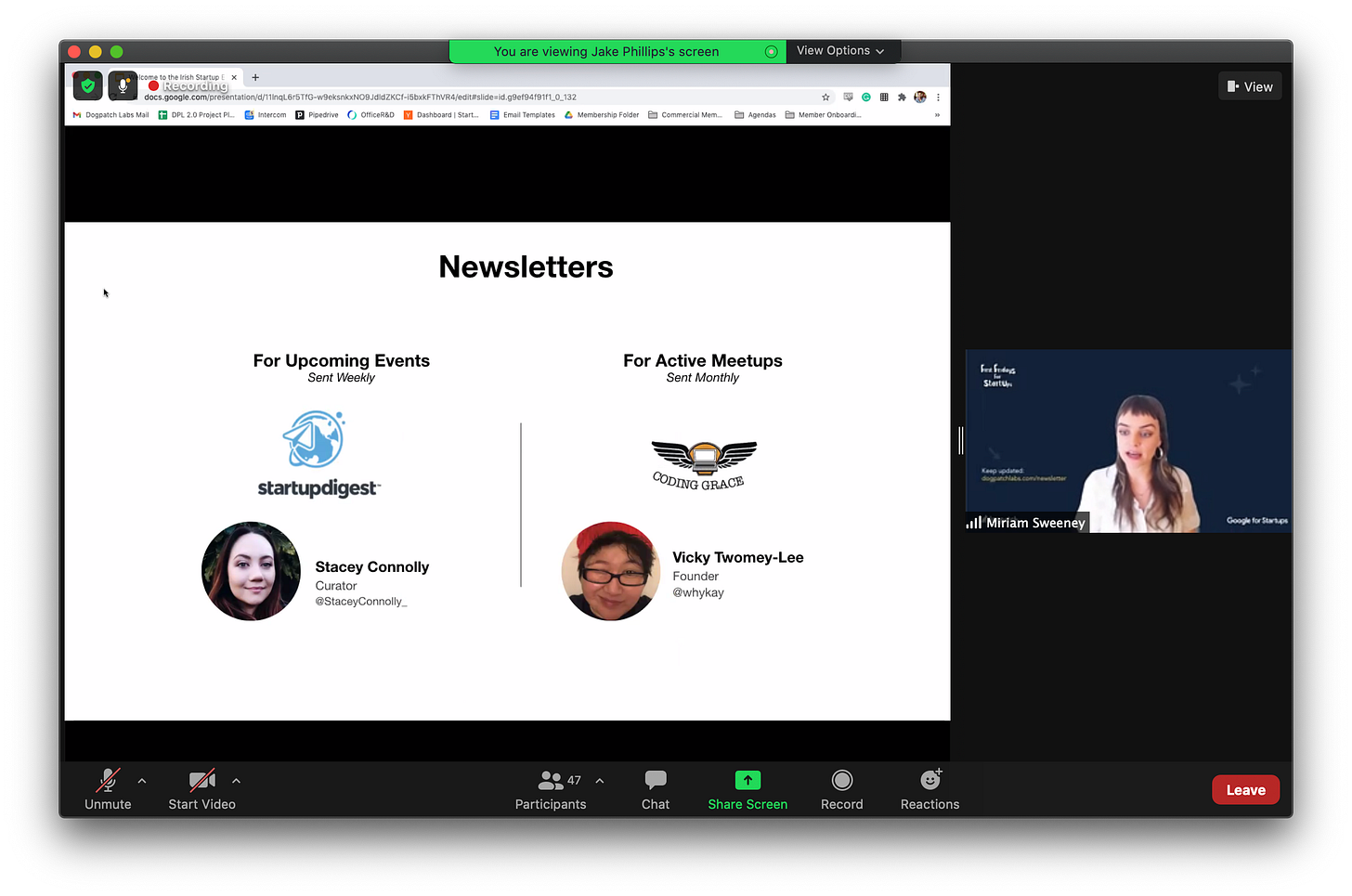Open the Intercom bookmark
Screen dimensions: 1352x896
266,115
